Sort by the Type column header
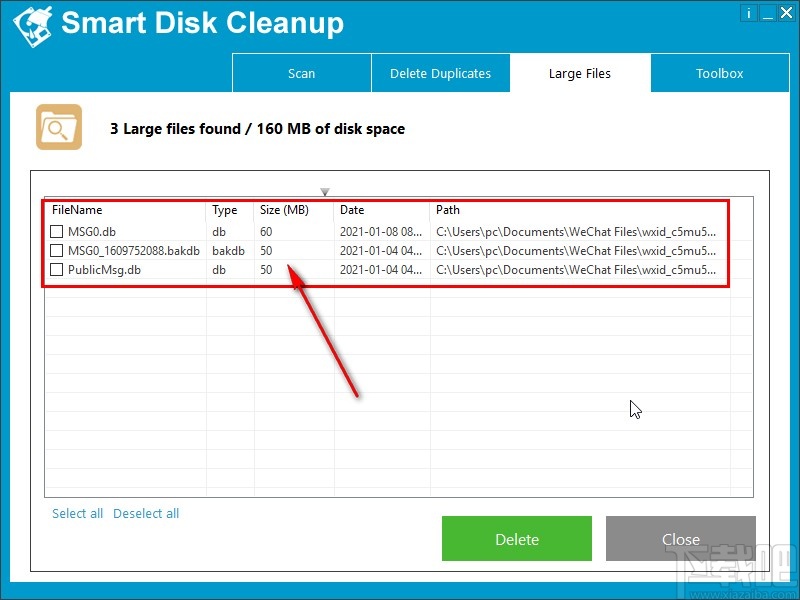The image size is (800, 600). pyautogui.click(x=230, y=210)
